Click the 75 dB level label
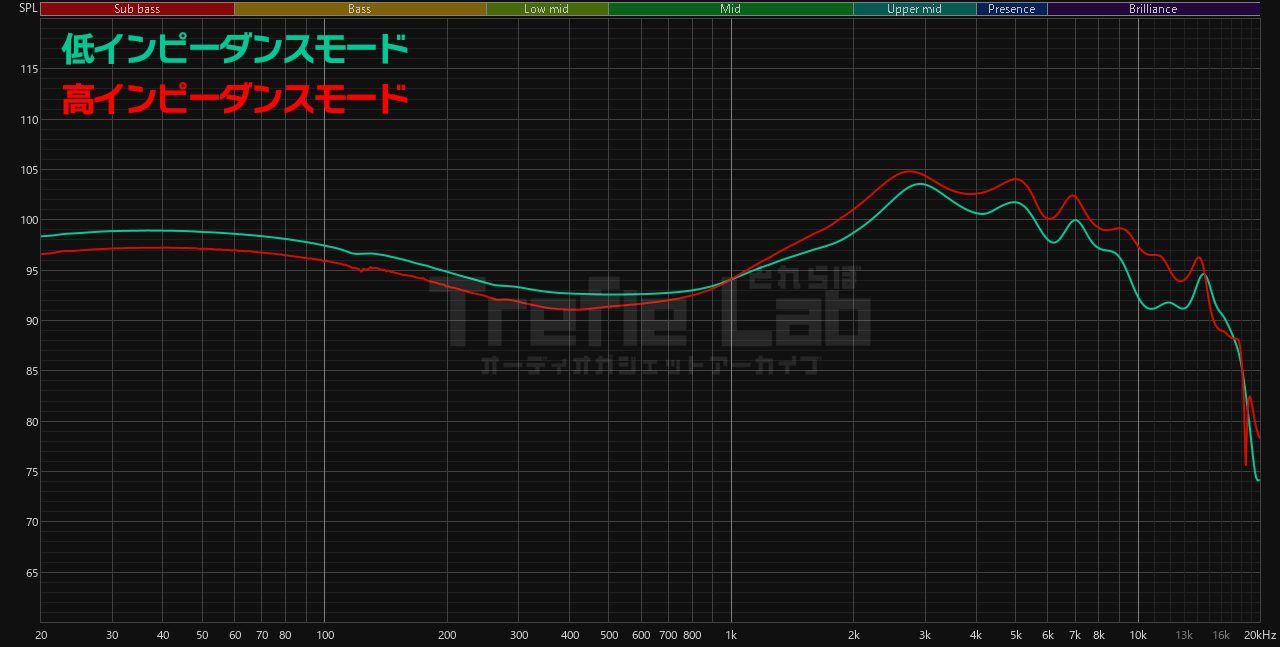This screenshot has height=647, width=1280. [x=31, y=472]
